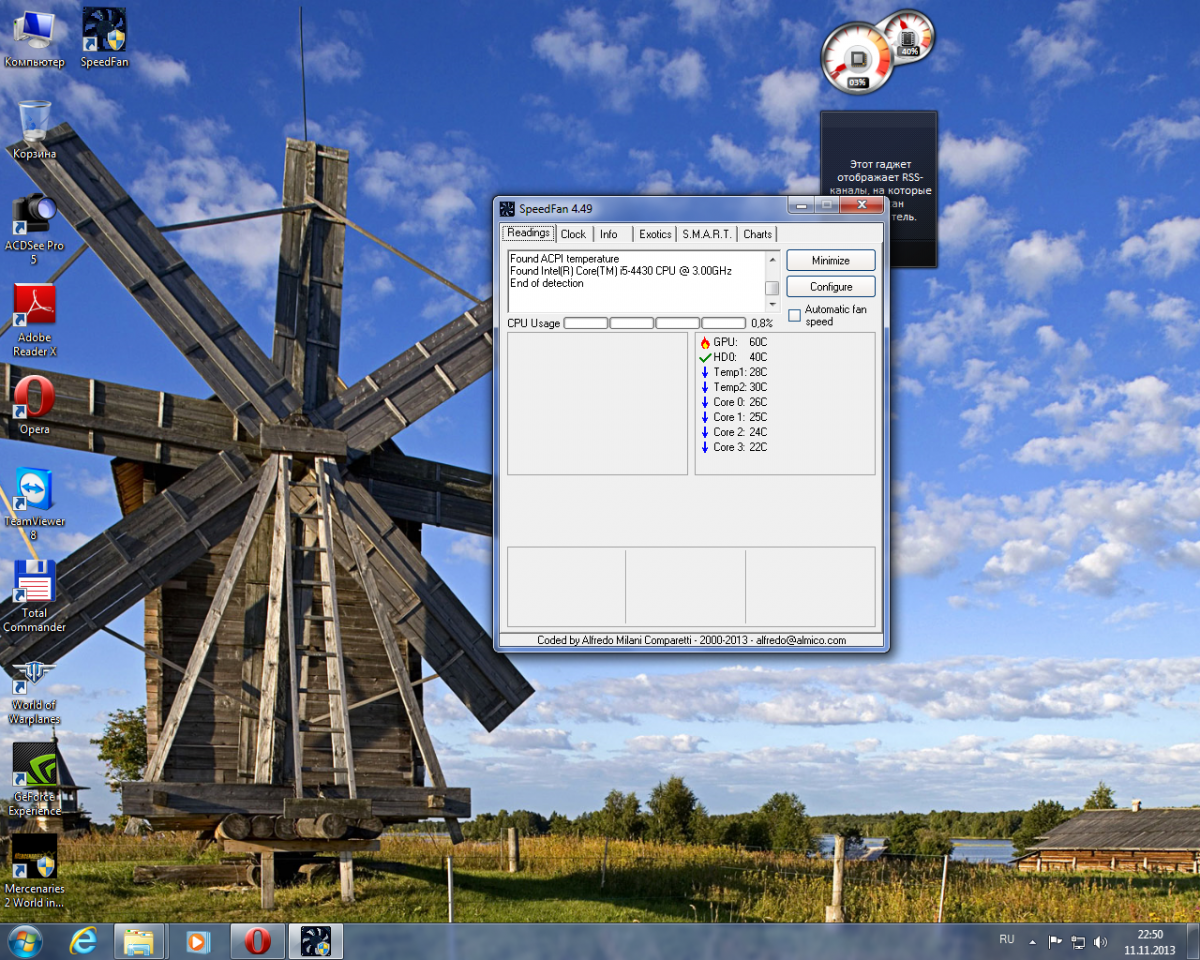Screen dimensions: 1200x960
Task: Switch to the Charts tab
Action: click(758, 234)
